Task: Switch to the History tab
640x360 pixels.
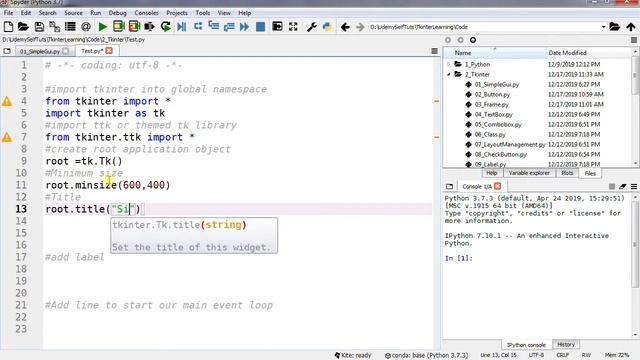Action: point(566,344)
